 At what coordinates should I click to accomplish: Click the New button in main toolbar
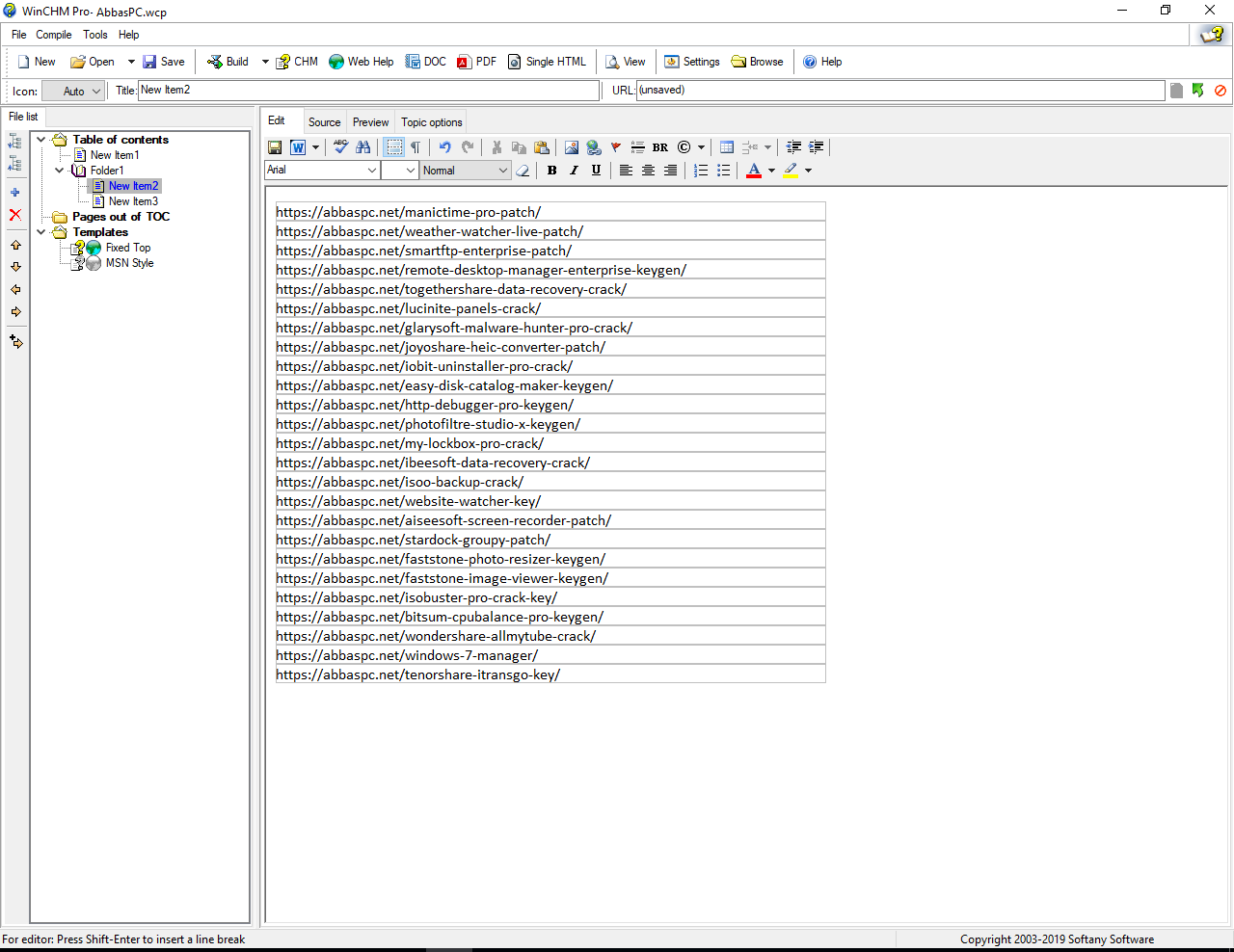click(x=37, y=62)
